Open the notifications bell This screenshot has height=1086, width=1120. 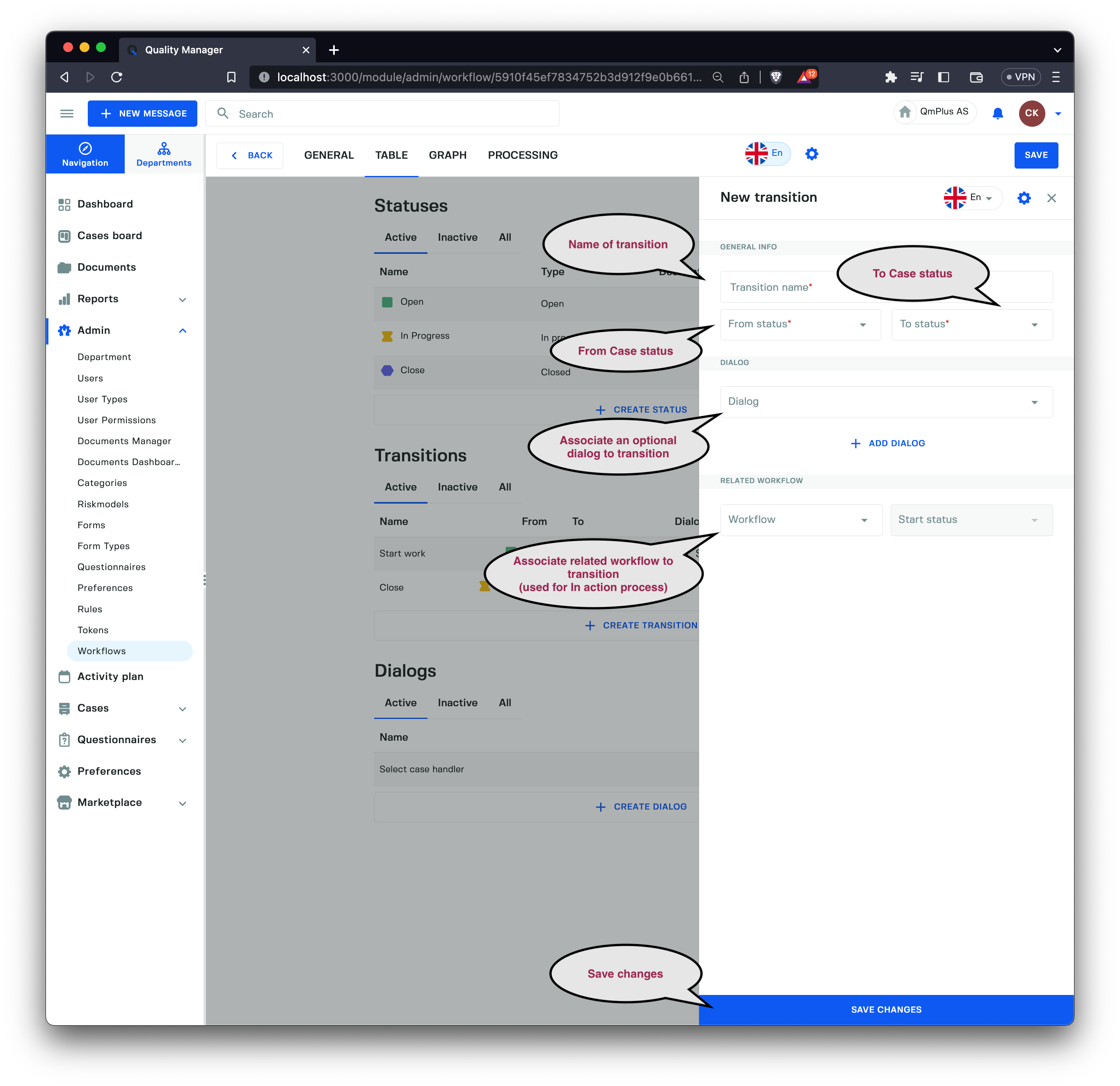coord(998,113)
